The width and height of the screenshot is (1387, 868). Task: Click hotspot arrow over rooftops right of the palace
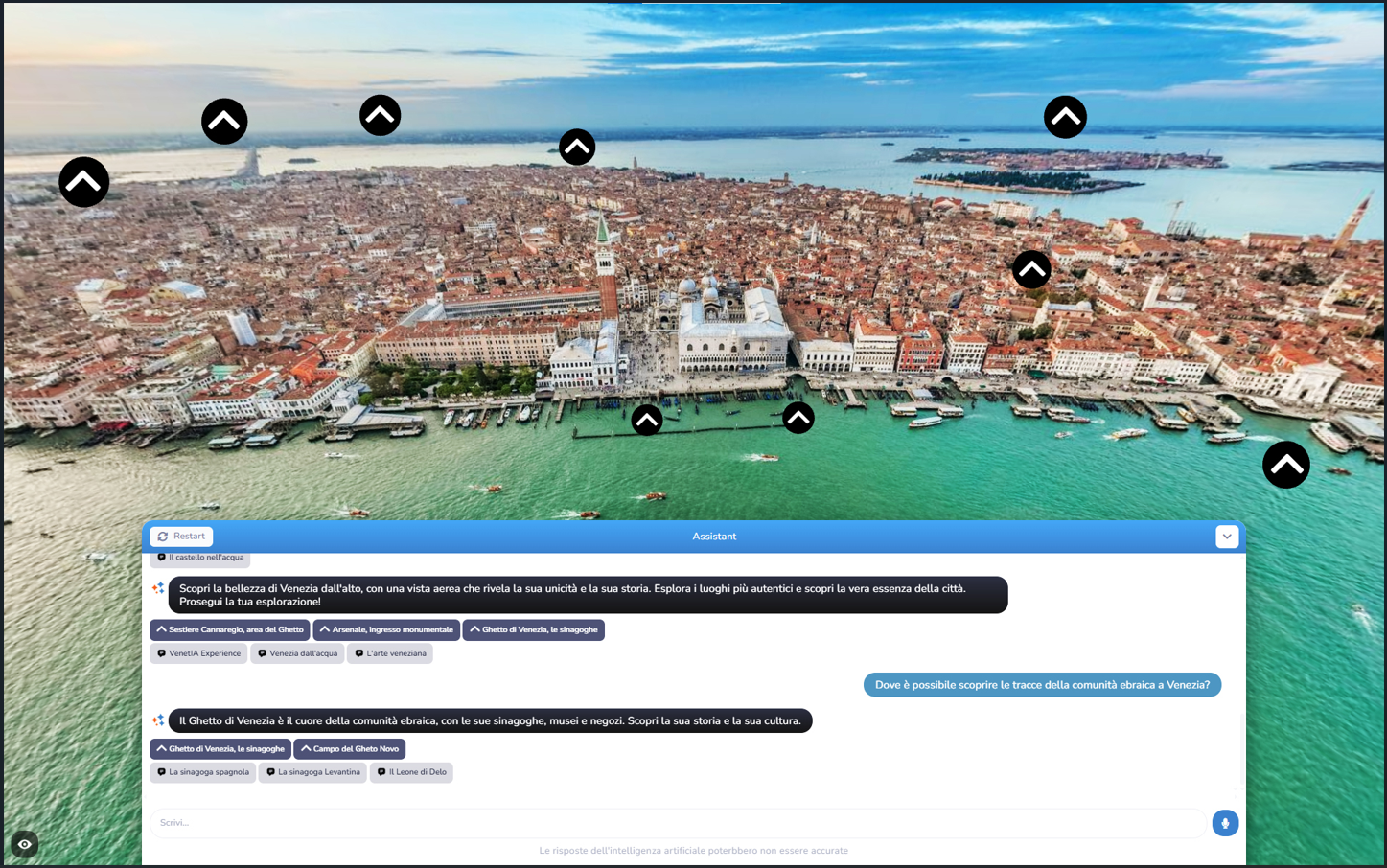(1031, 270)
